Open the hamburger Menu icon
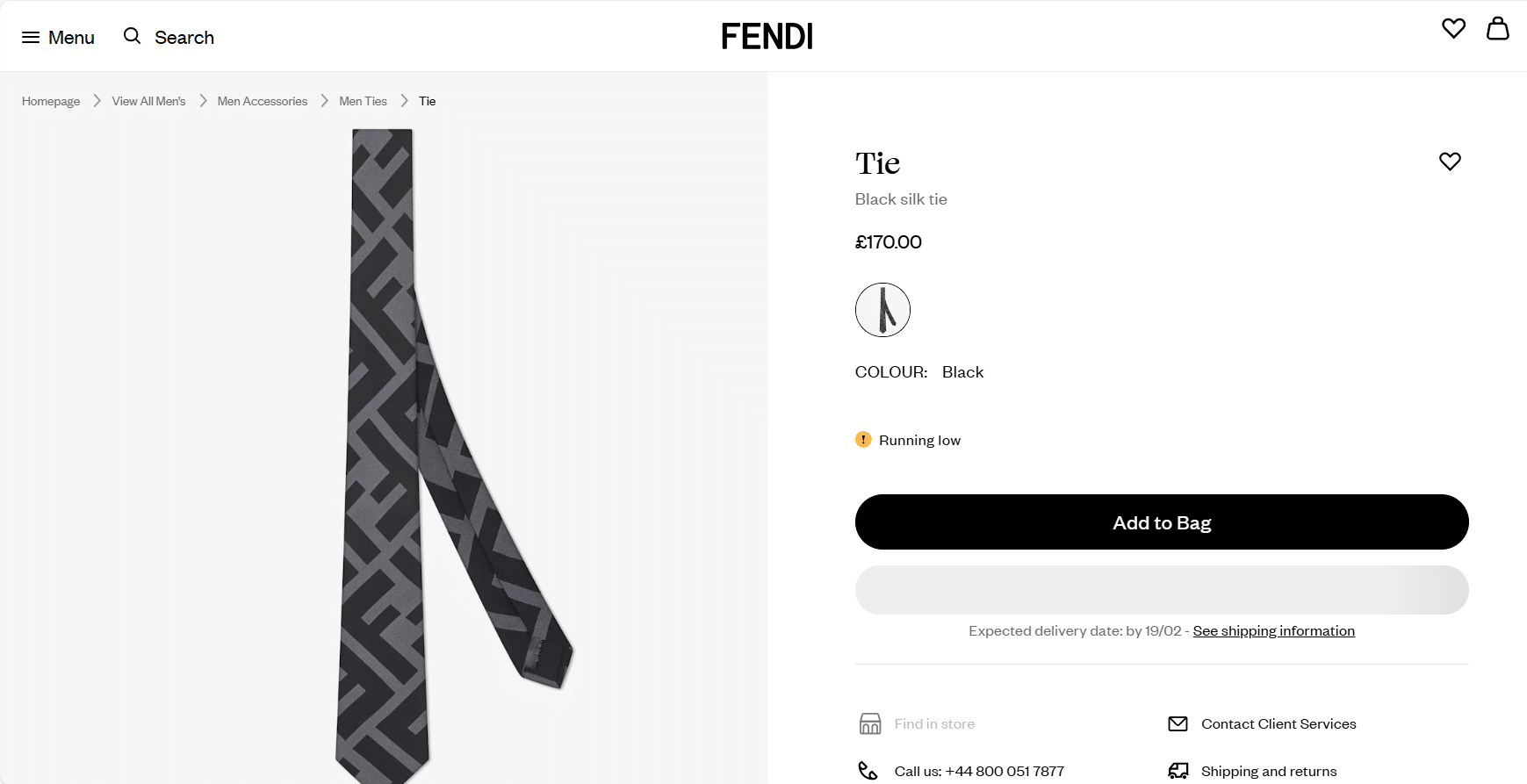 click(31, 38)
